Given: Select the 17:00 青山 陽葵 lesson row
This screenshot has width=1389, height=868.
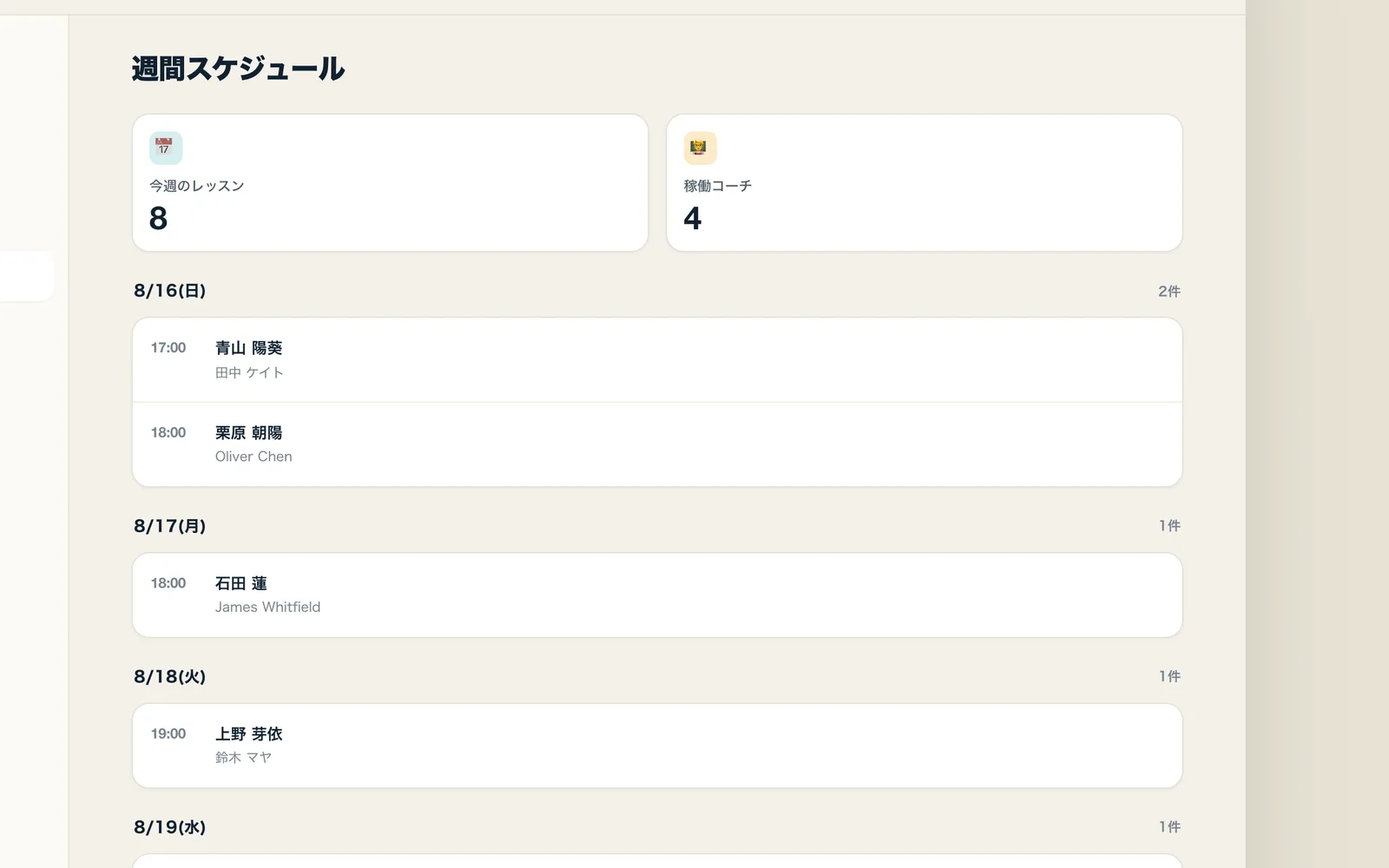Looking at the screenshot, I should coord(657,360).
